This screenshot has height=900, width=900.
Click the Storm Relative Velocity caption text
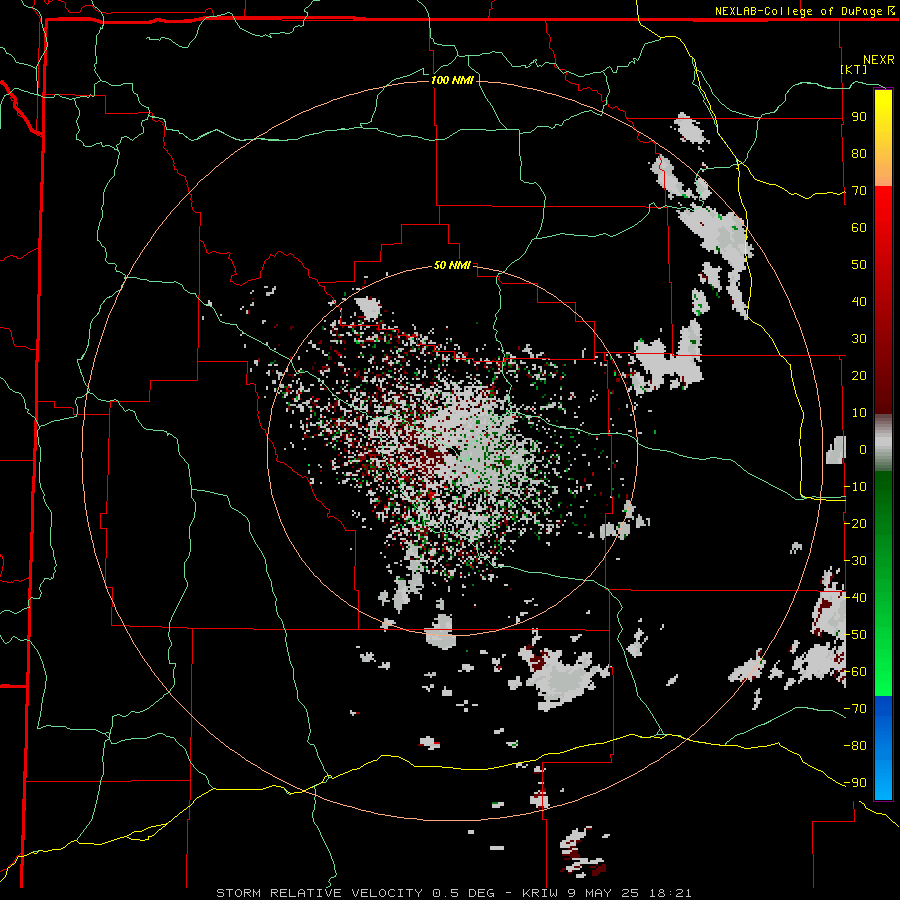453,893
